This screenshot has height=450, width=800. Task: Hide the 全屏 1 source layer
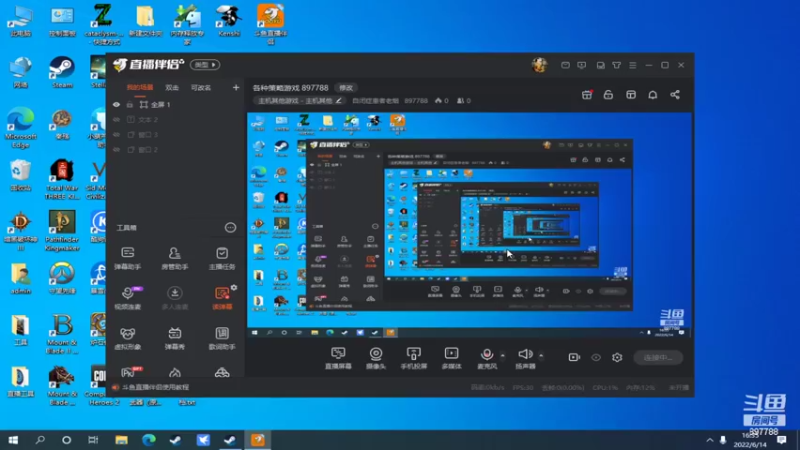coord(116,105)
